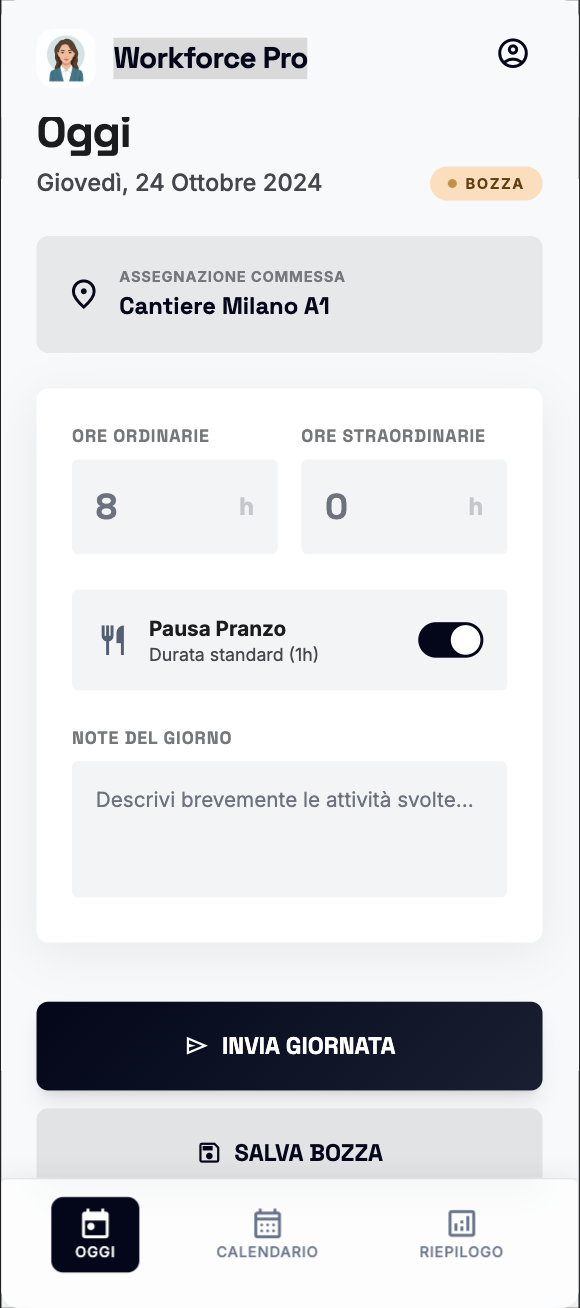Open the user profile icon top right
Screen dimensions: 580x1308
[x=512, y=53]
